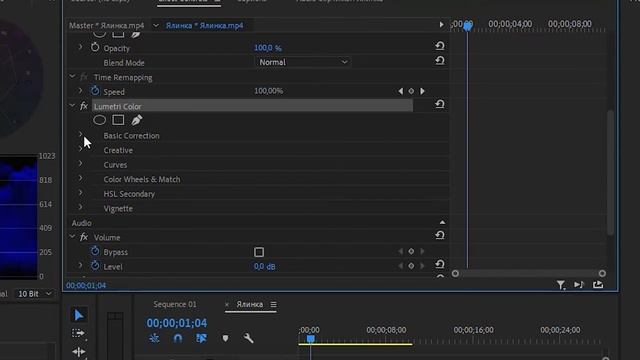Show or hide the timeline view arrow
The width and height of the screenshot is (640, 360).
tap(441, 25)
